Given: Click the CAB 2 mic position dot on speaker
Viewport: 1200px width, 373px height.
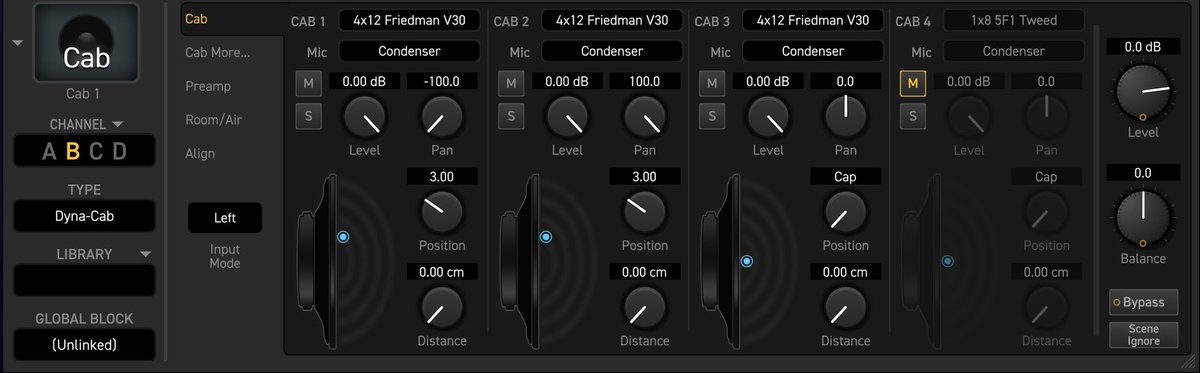Looking at the screenshot, I should pyautogui.click(x=545, y=237).
